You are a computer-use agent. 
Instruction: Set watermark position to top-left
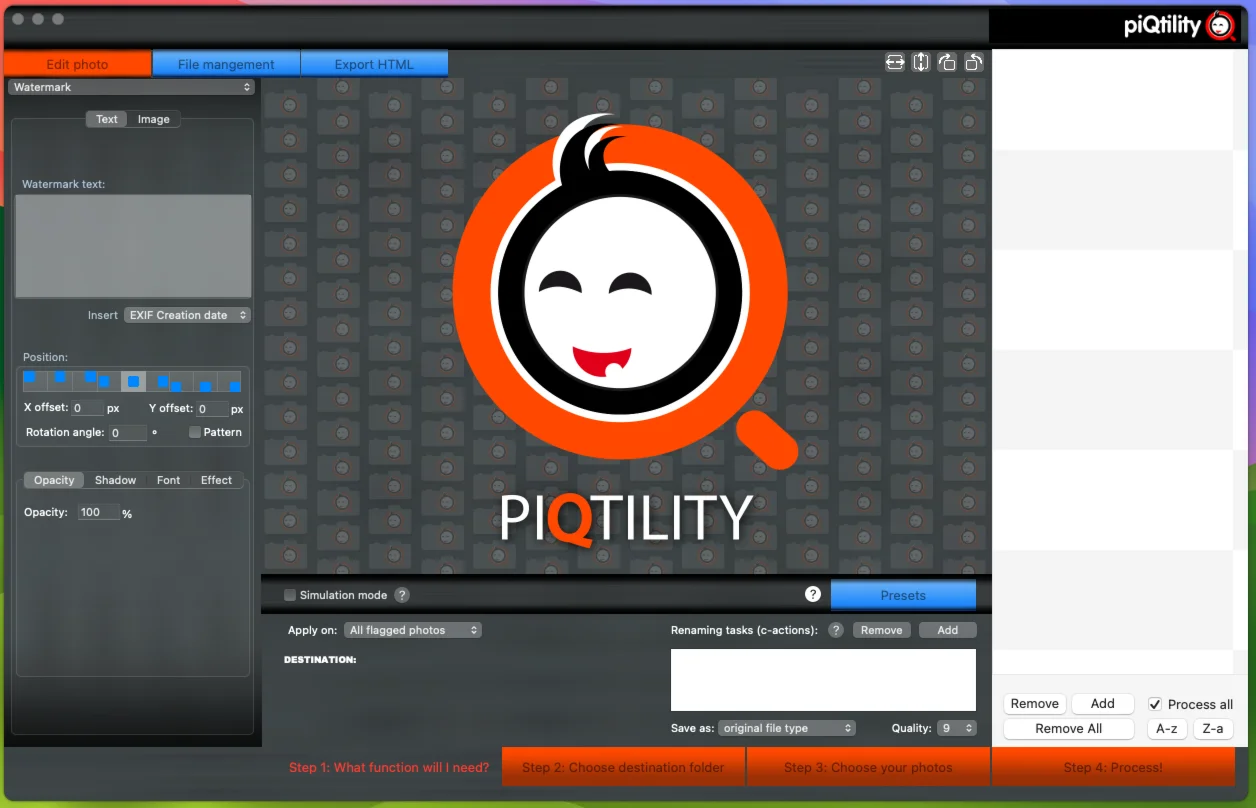[x=30, y=378]
